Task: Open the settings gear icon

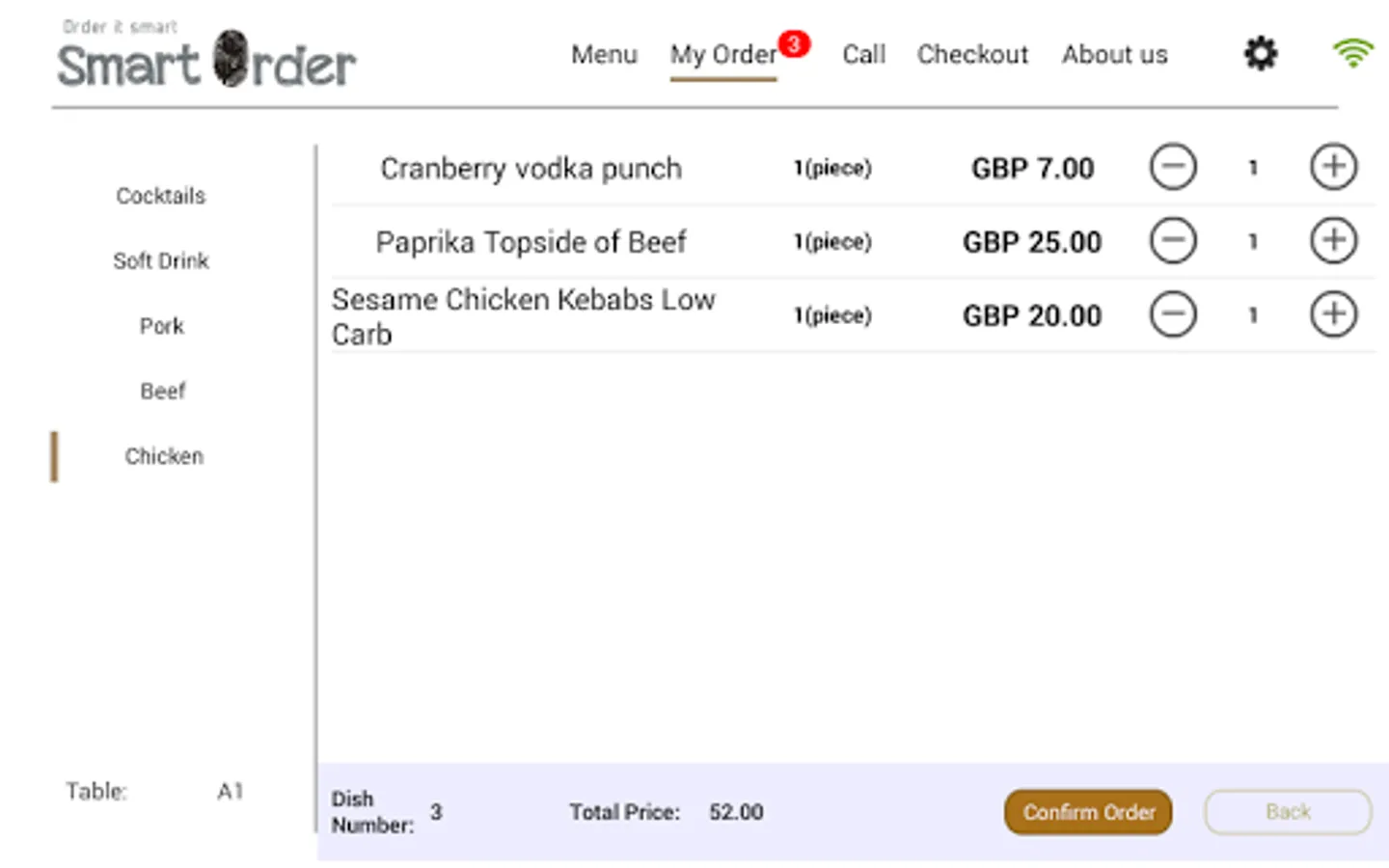Action: [x=1260, y=53]
